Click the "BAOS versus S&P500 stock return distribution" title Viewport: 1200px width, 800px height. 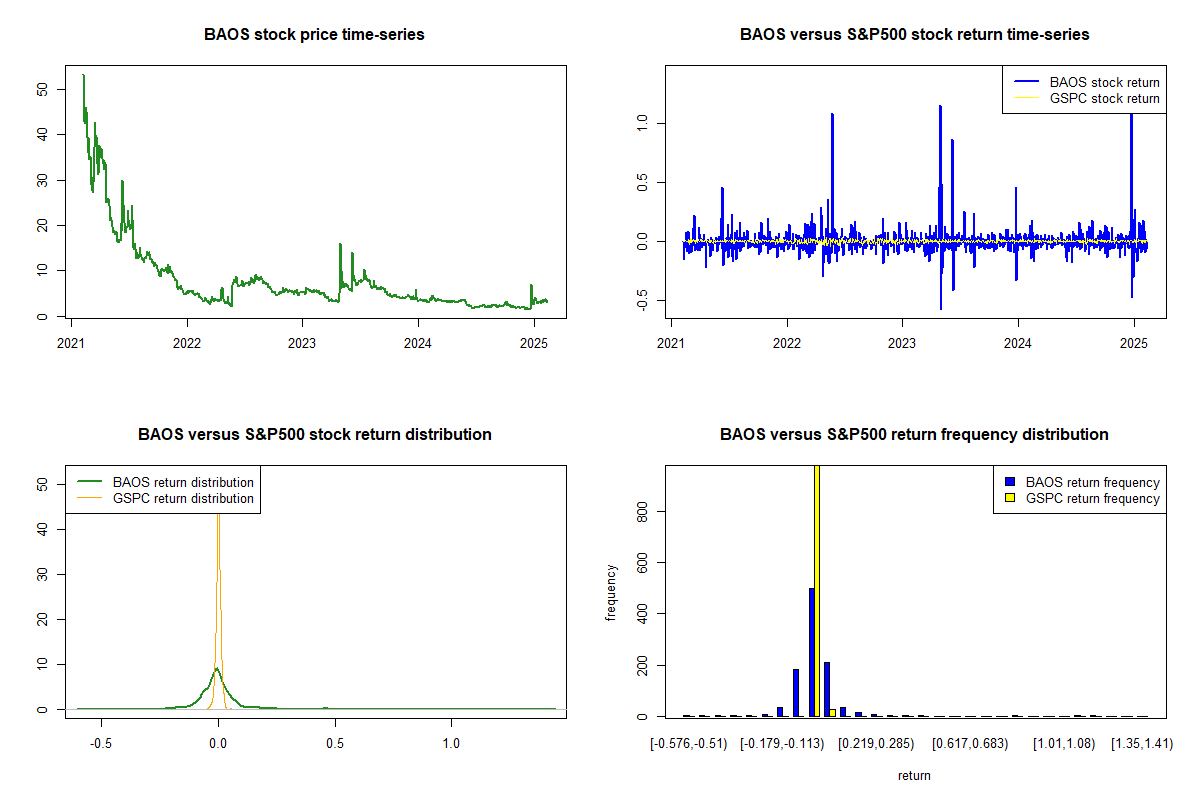314,435
